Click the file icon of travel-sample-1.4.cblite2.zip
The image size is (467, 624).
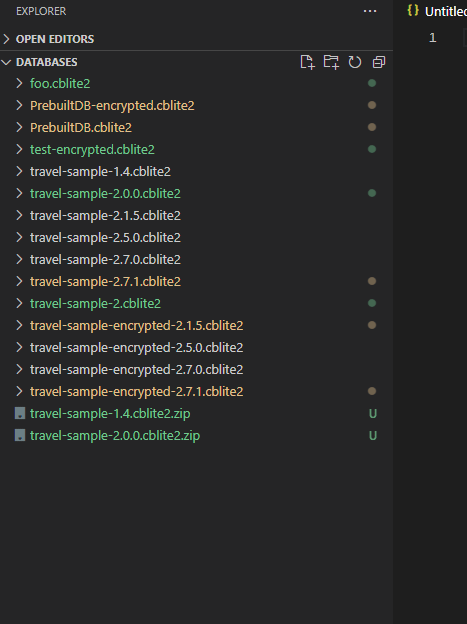pyautogui.click(x=20, y=413)
